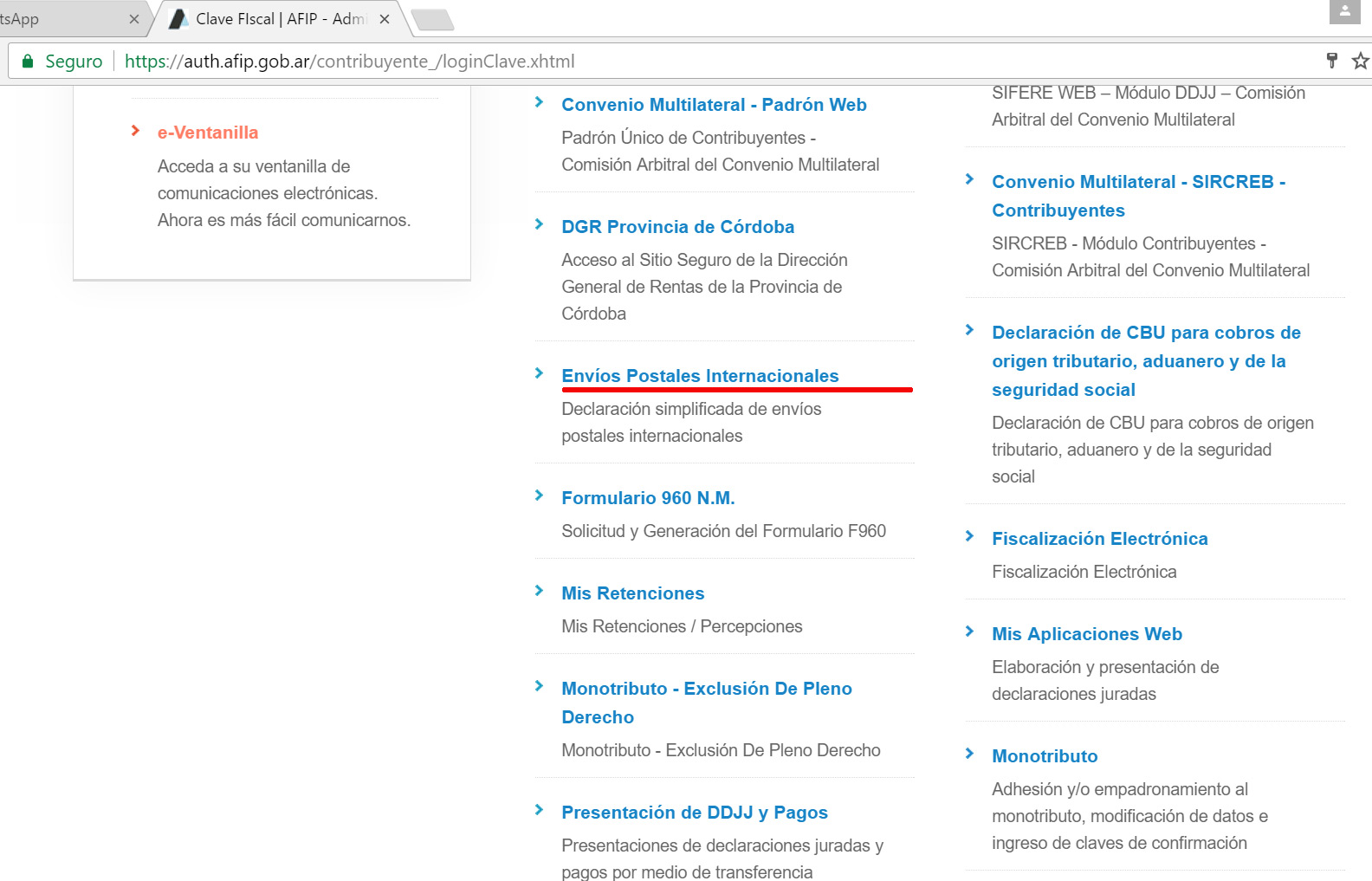The image size is (1372, 881).
Task: Close the Clave Fiscal AFIP tab
Action: 385,19
